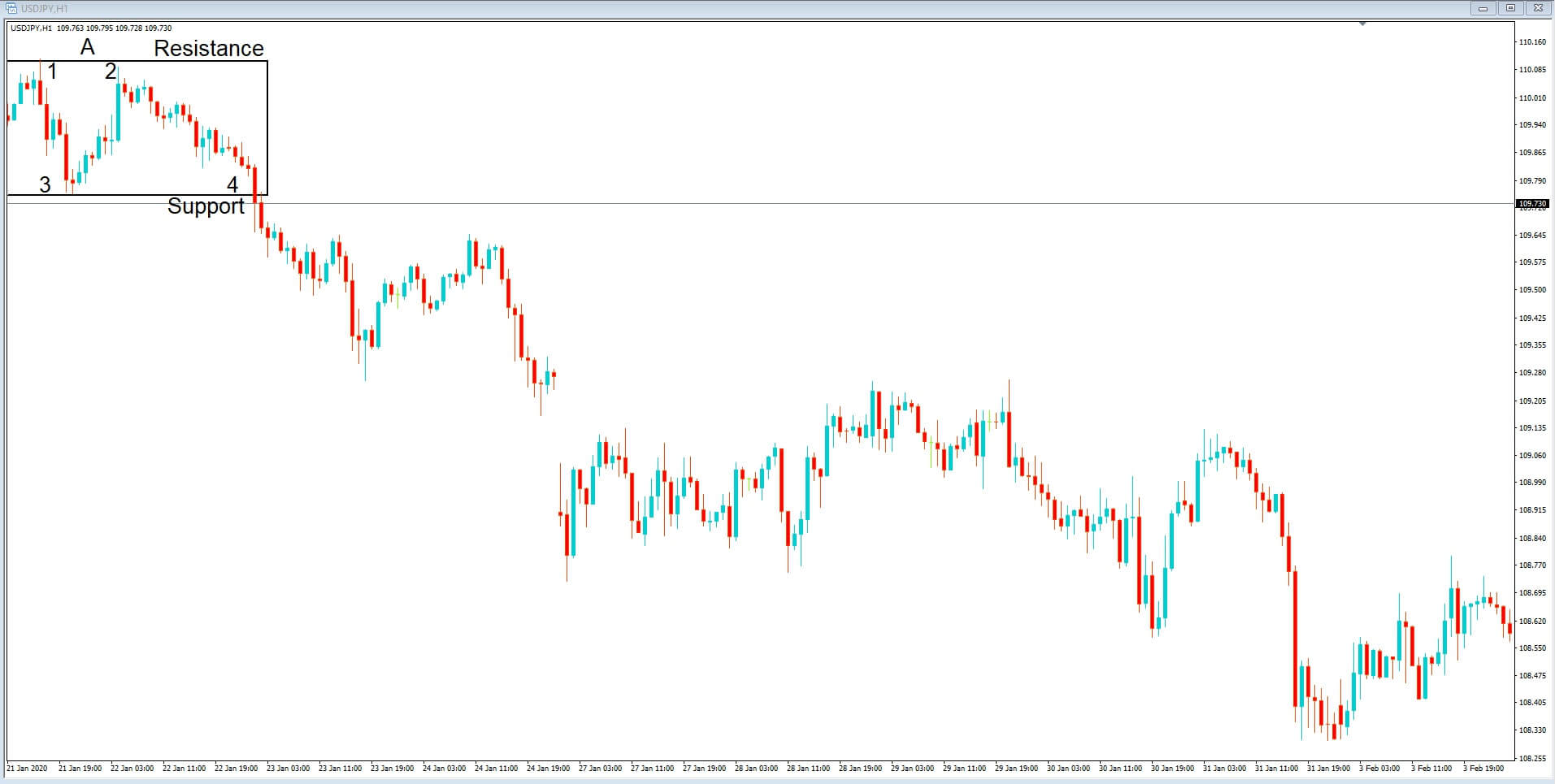Click the 108.475 price scale value
The width and height of the screenshot is (1555, 784).
pyautogui.click(x=1532, y=676)
